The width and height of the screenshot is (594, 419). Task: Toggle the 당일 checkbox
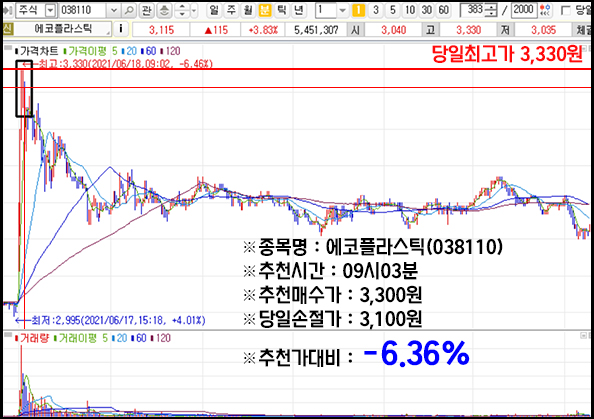click(x=566, y=10)
